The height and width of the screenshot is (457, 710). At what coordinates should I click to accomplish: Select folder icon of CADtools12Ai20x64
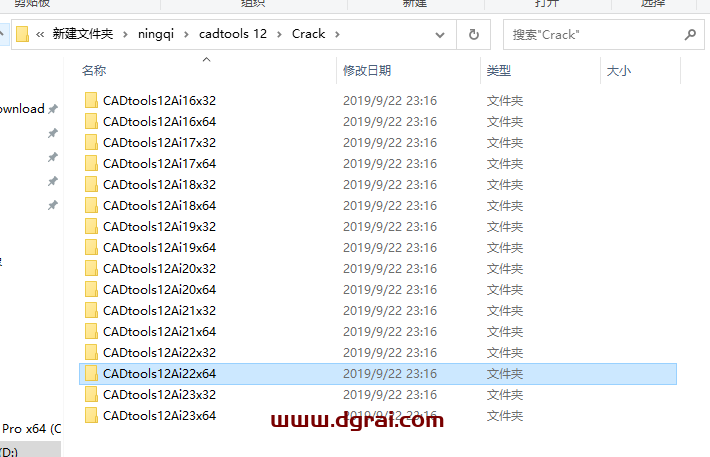point(91,289)
